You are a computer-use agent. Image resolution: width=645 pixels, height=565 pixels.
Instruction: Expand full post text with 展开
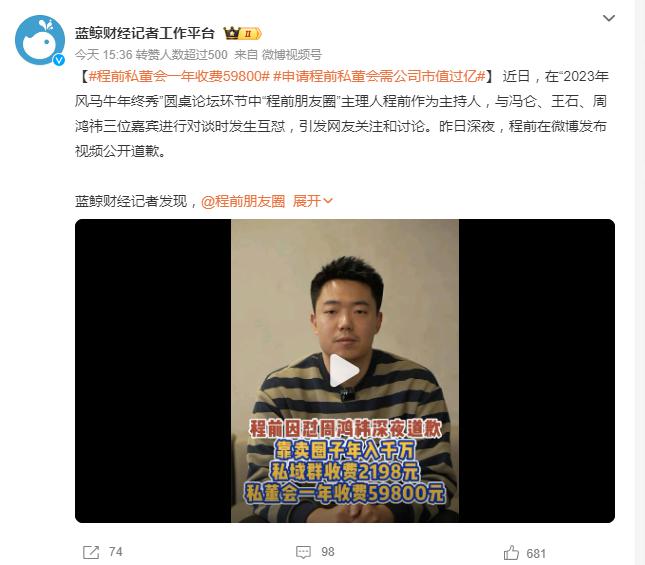click(307, 201)
